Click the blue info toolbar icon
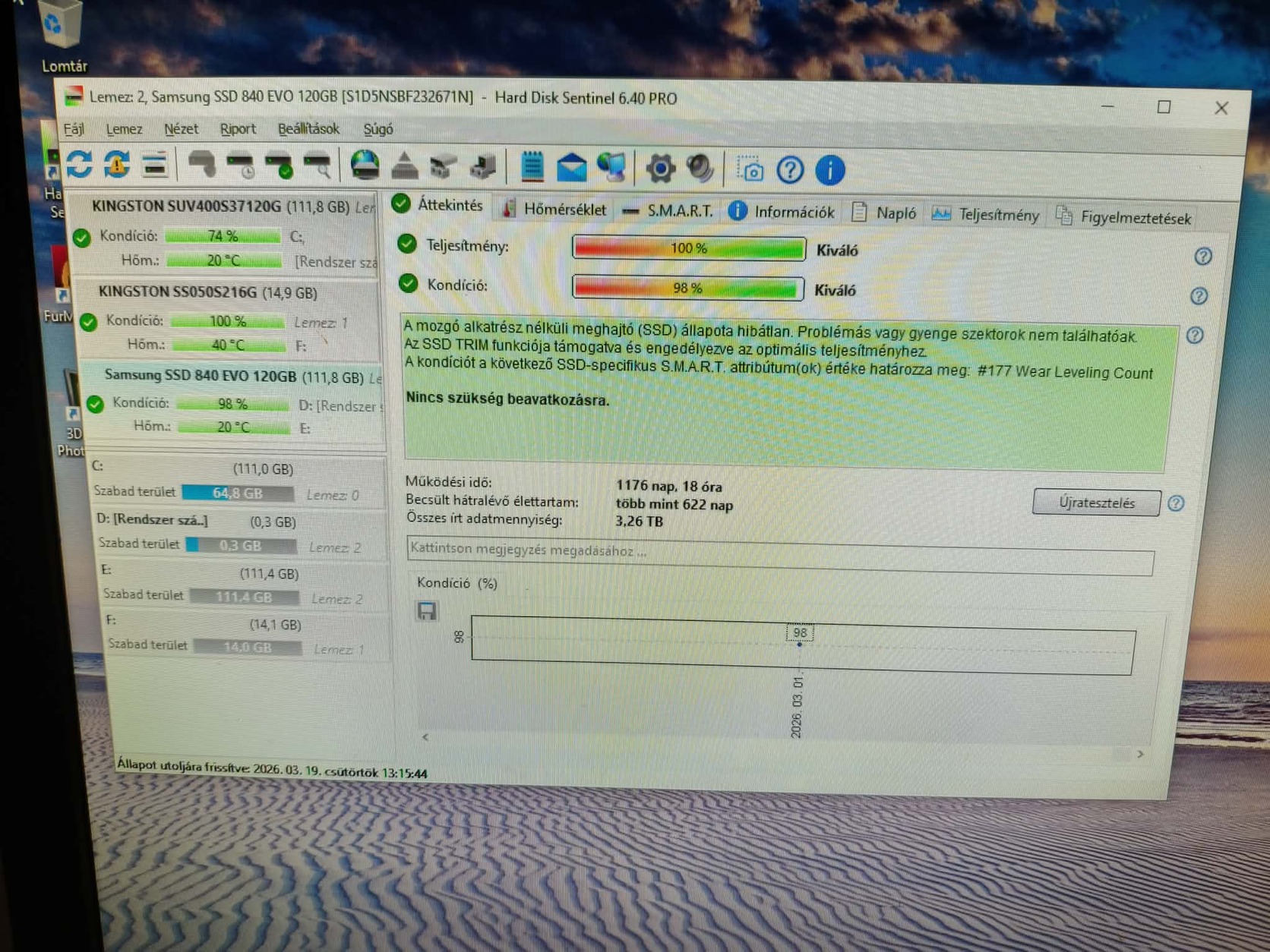Image resolution: width=1270 pixels, height=952 pixels. 829,171
